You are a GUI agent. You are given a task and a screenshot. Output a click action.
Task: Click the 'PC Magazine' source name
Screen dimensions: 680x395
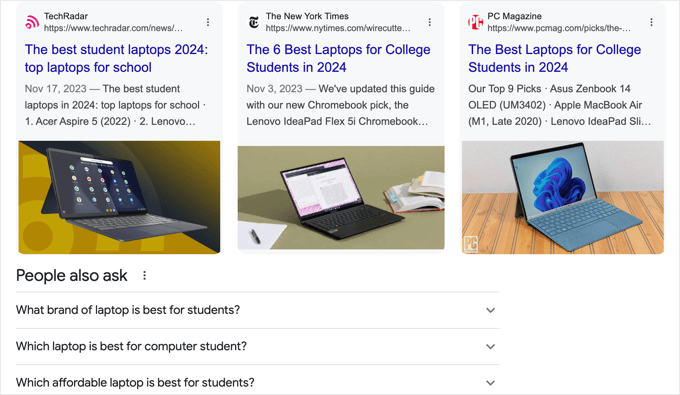coord(514,16)
